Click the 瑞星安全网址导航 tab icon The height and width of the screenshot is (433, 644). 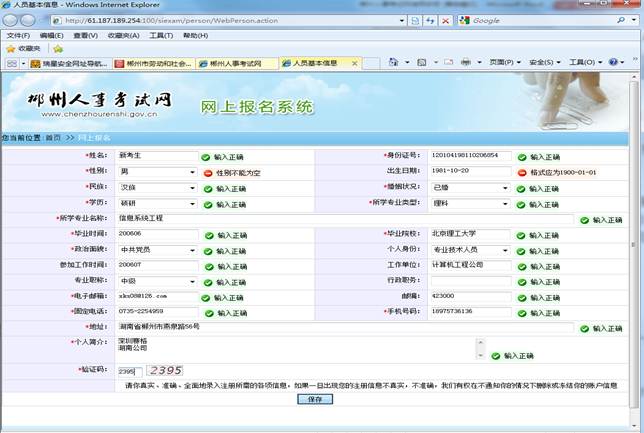tap(36, 64)
